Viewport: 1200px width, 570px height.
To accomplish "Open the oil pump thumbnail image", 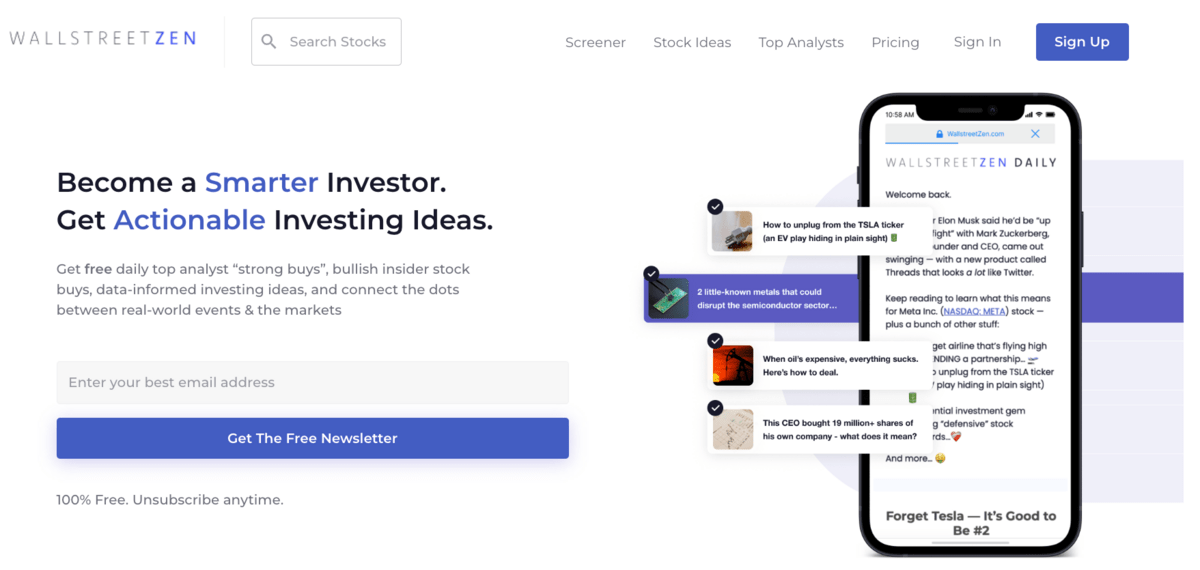I will pos(732,365).
